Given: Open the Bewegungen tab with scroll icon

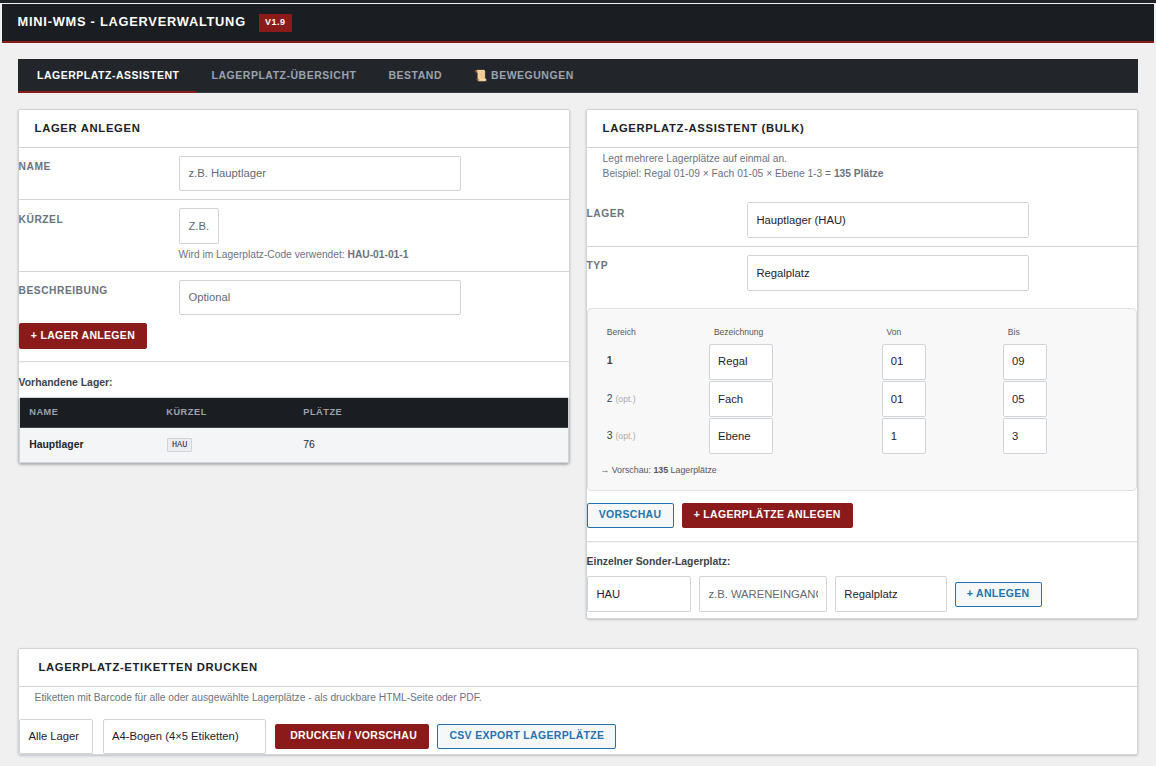Looking at the screenshot, I should 524,75.
